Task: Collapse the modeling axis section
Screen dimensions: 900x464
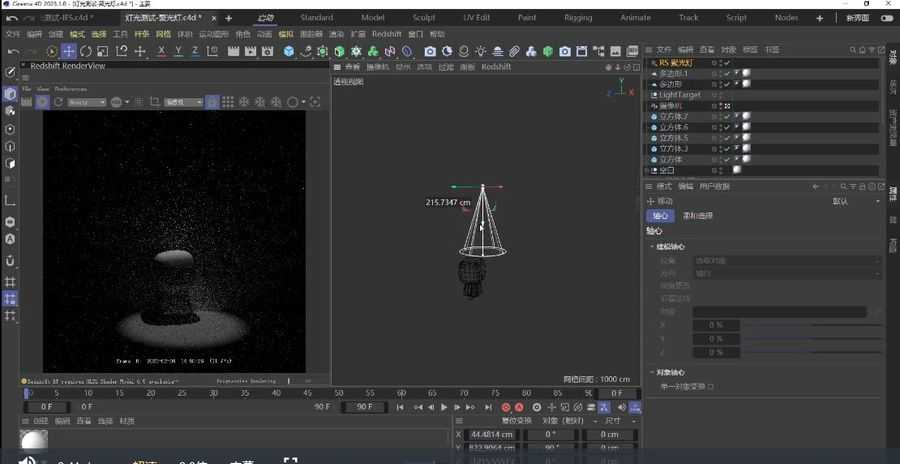Action: pos(652,247)
